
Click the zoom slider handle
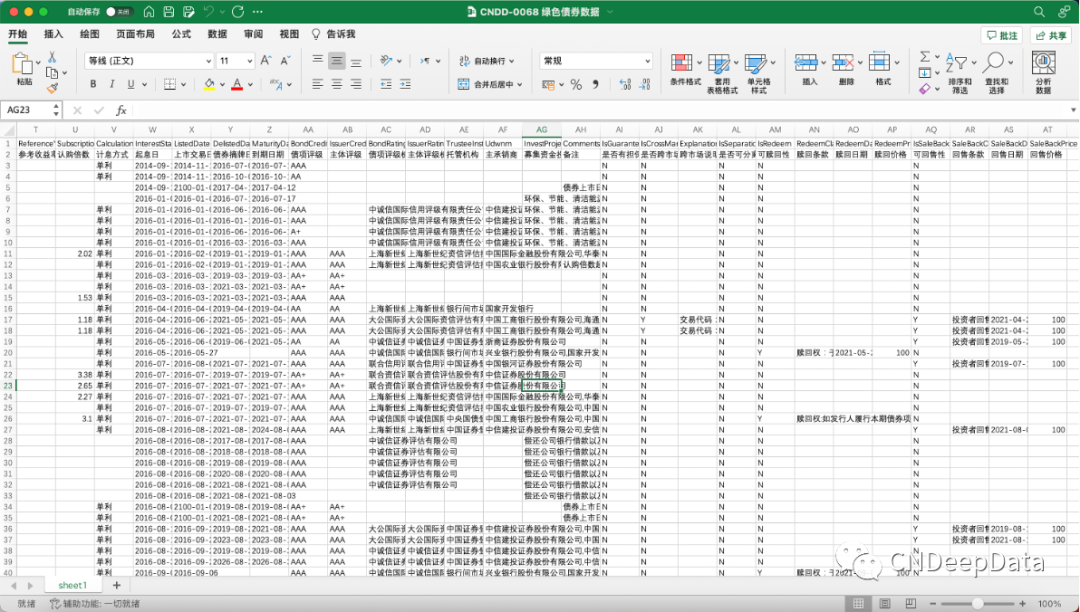(977, 604)
